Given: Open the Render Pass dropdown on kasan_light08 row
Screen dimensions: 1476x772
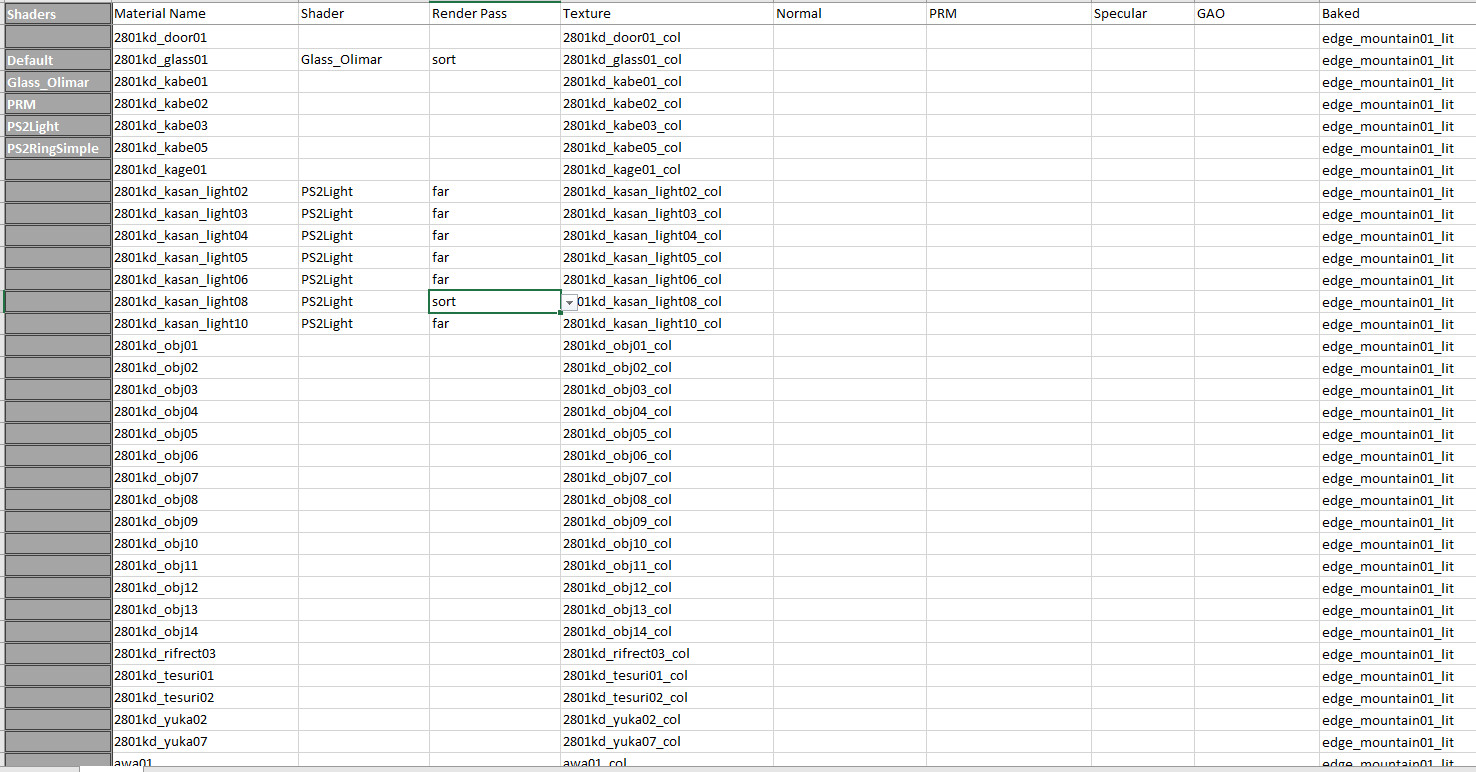Looking at the screenshot, I should point(570,301).
